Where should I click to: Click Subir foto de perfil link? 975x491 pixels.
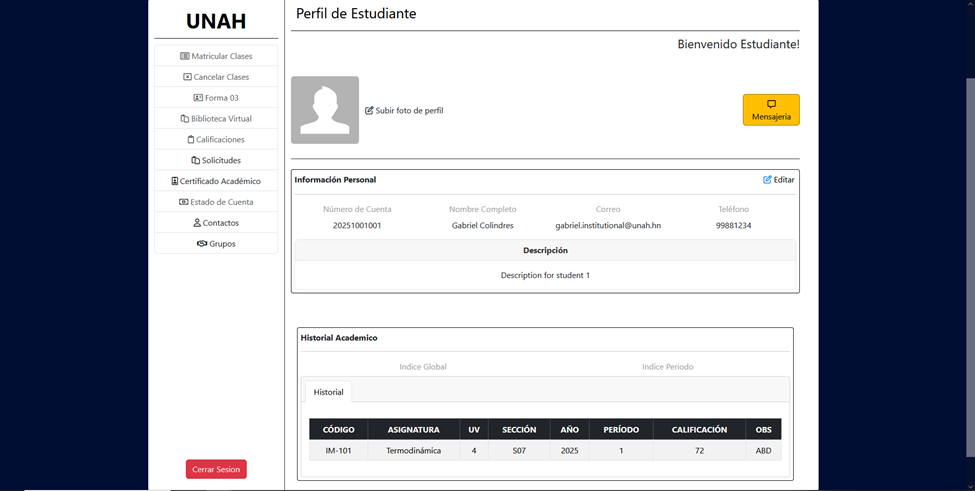(x=404, y=111)
